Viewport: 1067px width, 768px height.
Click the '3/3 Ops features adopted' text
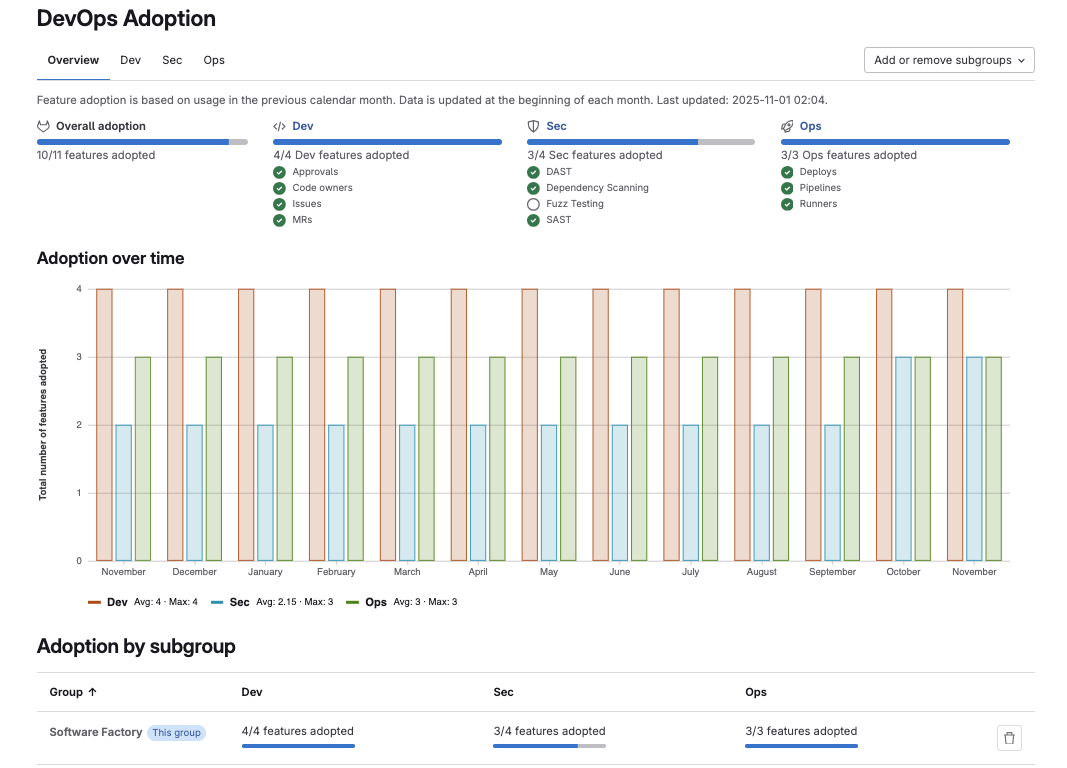point(849,155)
